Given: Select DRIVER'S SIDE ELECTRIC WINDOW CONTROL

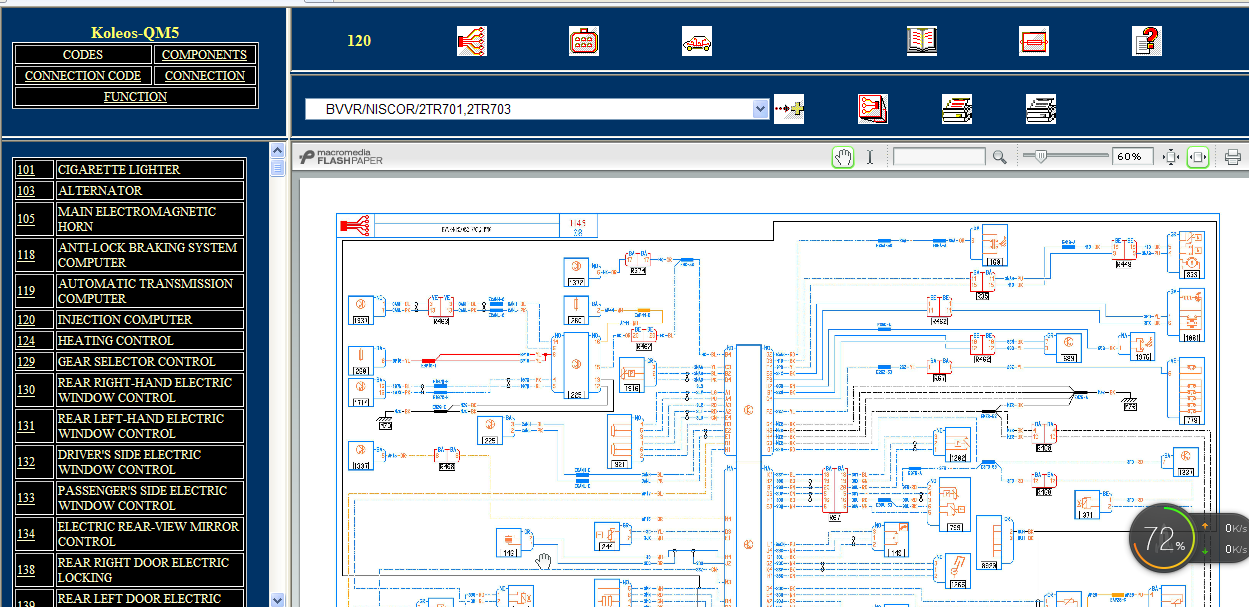Looking at the screenshot, I should [x=150, y=462].
